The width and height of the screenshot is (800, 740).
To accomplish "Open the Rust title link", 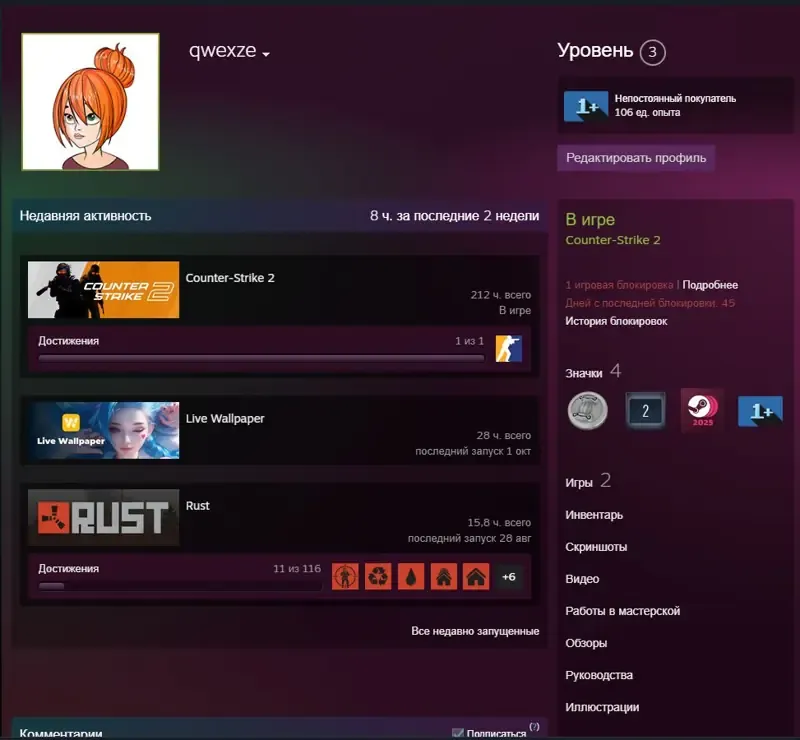I will [x=197, y=506].
